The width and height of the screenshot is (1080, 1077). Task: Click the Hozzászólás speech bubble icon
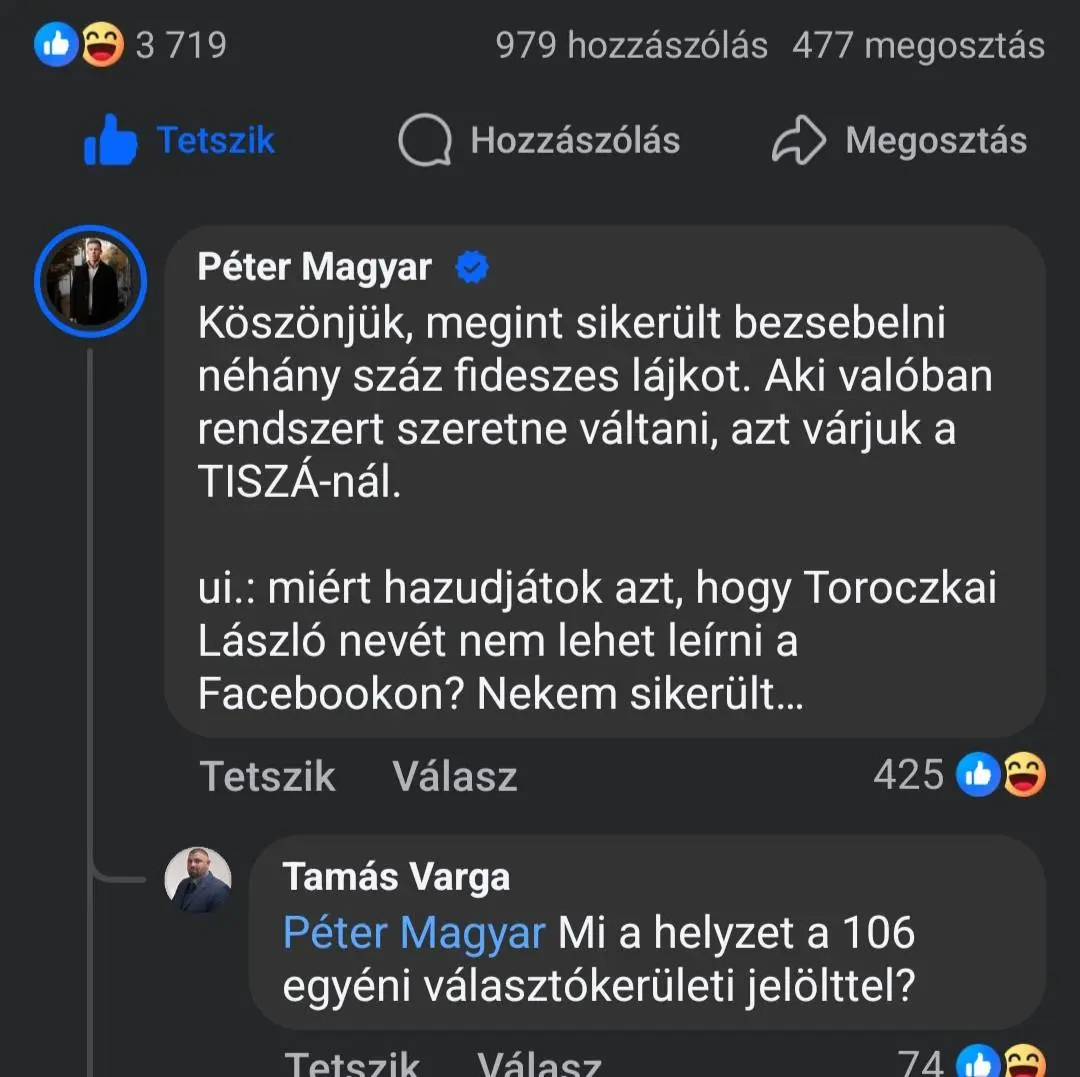(x=424, y=141)
